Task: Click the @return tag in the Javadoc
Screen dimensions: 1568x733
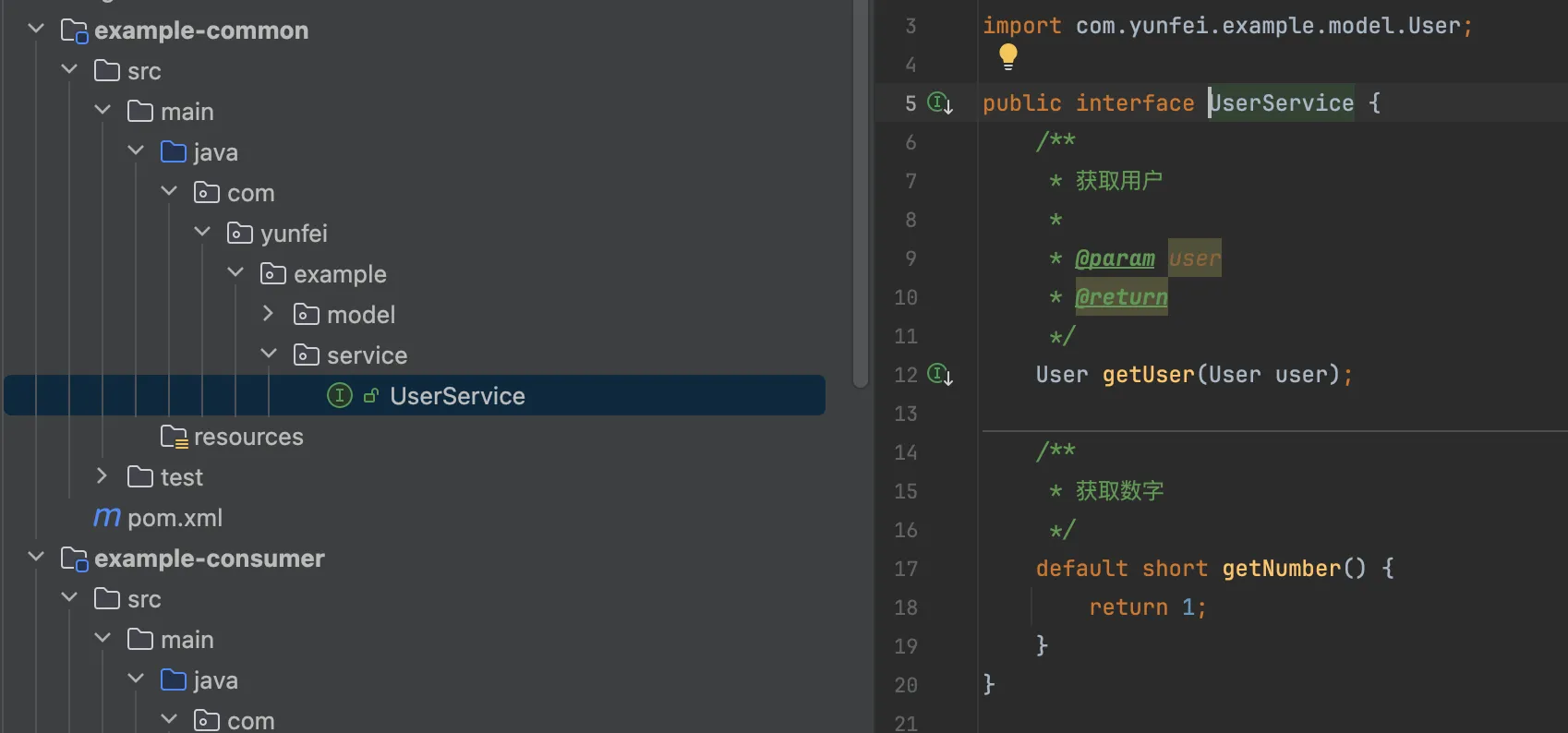Action: point(1122,297)
